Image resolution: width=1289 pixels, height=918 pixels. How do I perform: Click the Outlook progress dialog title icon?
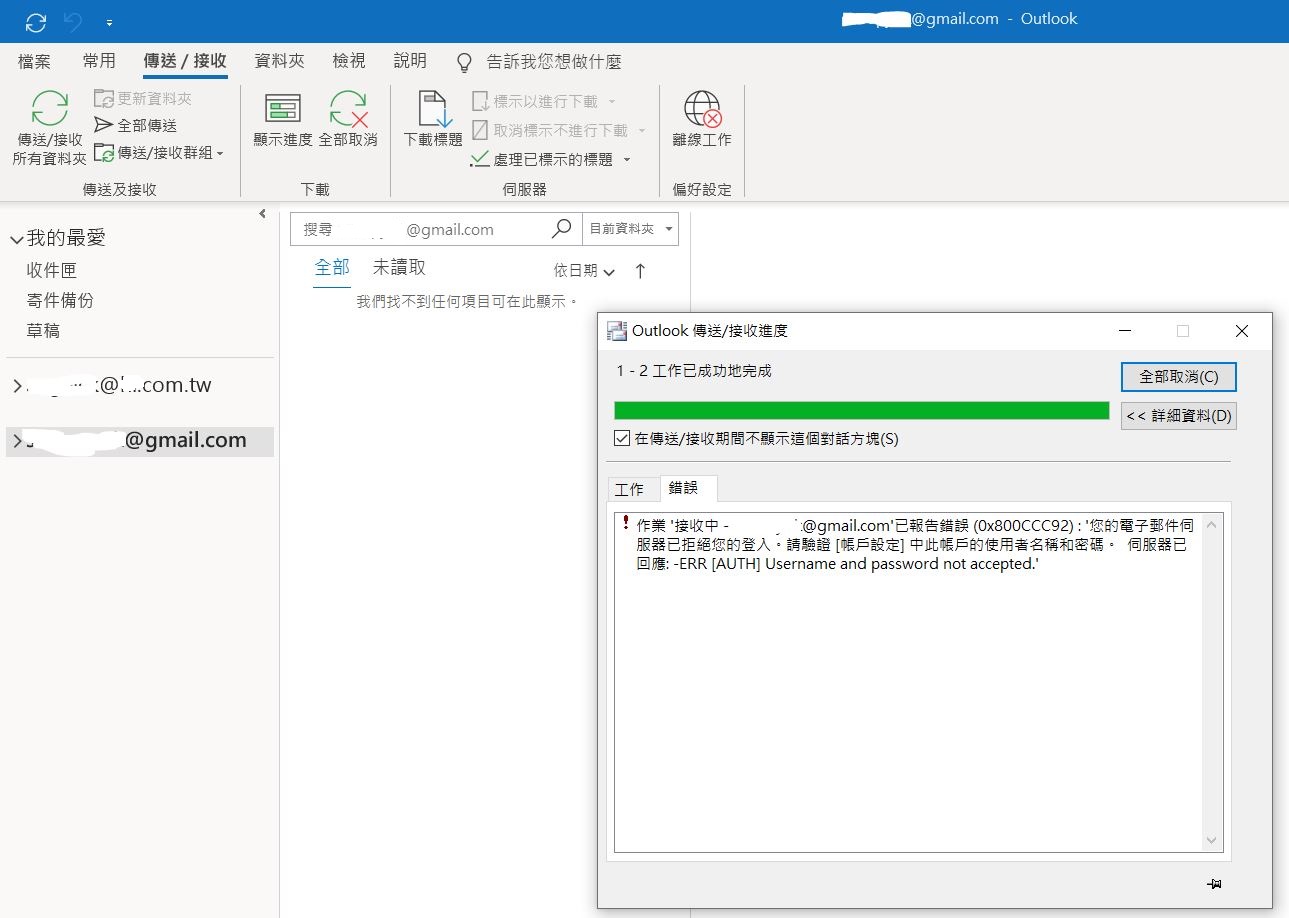click(x=617, y=331)
